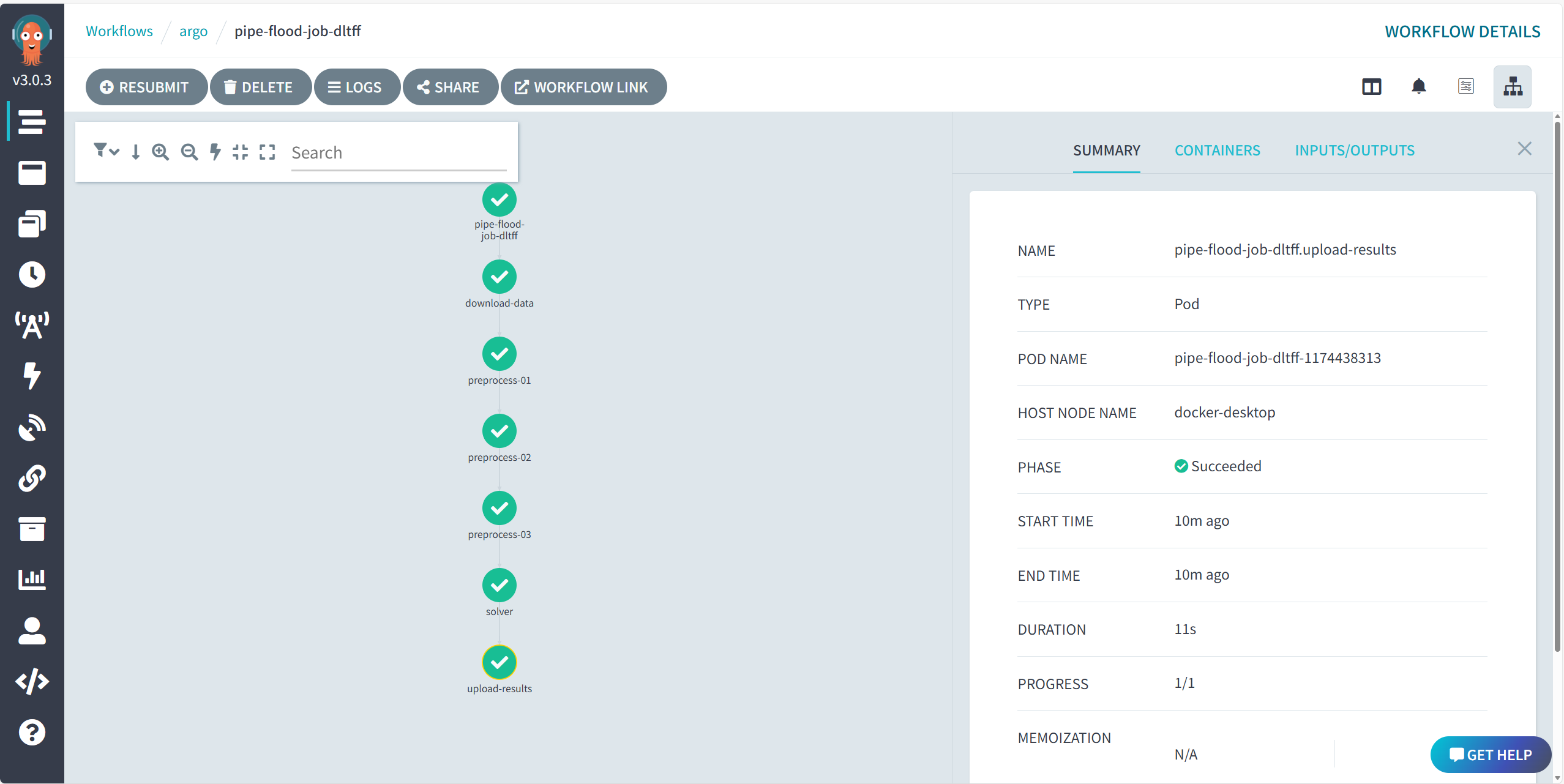Open the Reports bar chart sidebar icon

pyautogui.click(x=32, y=578)
